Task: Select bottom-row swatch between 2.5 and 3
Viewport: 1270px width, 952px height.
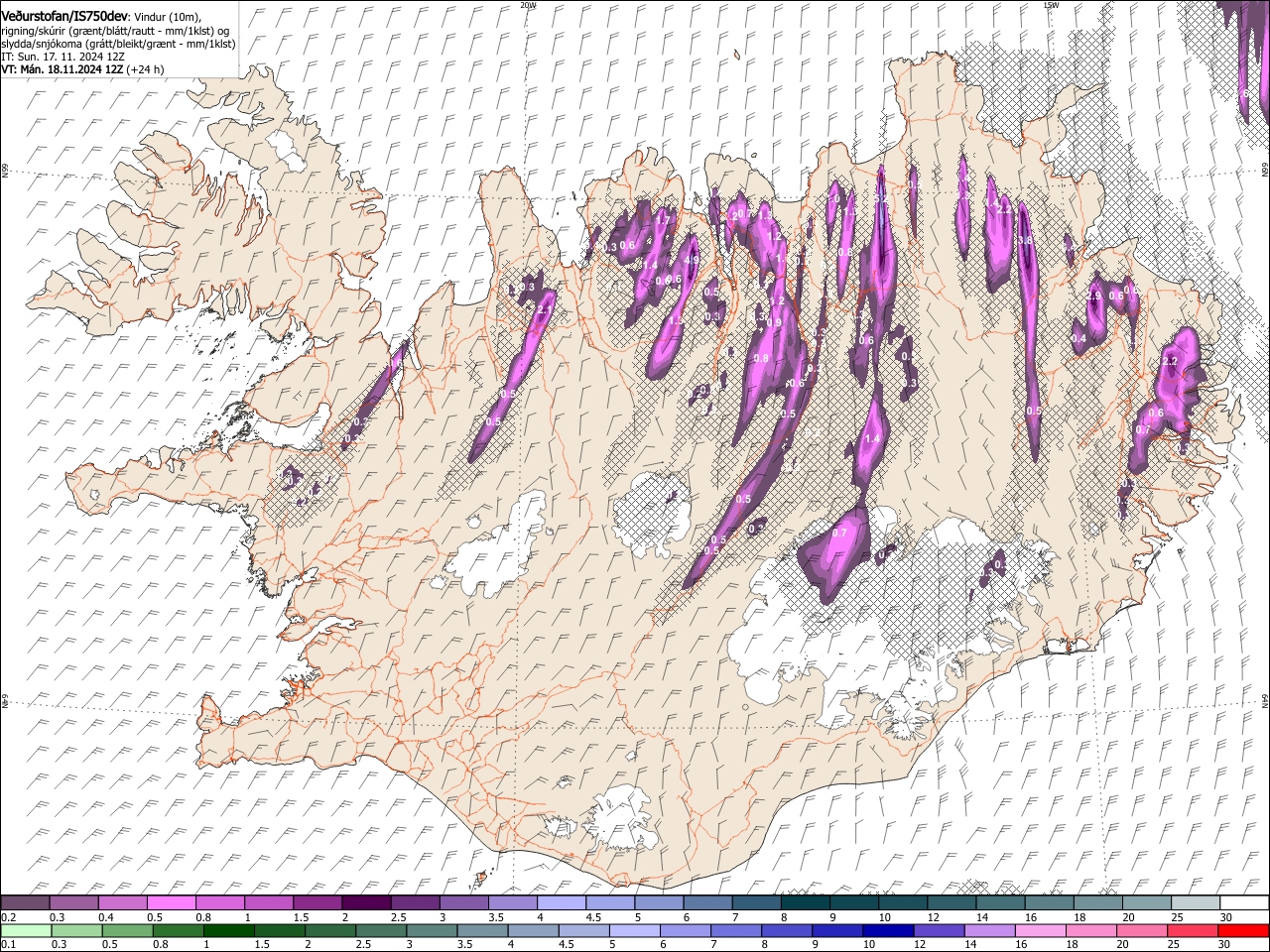Action: (x=380, y=930)
